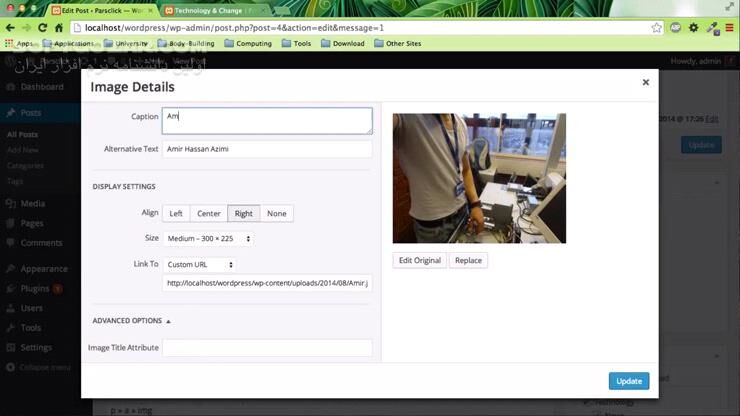Bookmark page with star icon
740x416 pixels.
click(x=656, y=28)
